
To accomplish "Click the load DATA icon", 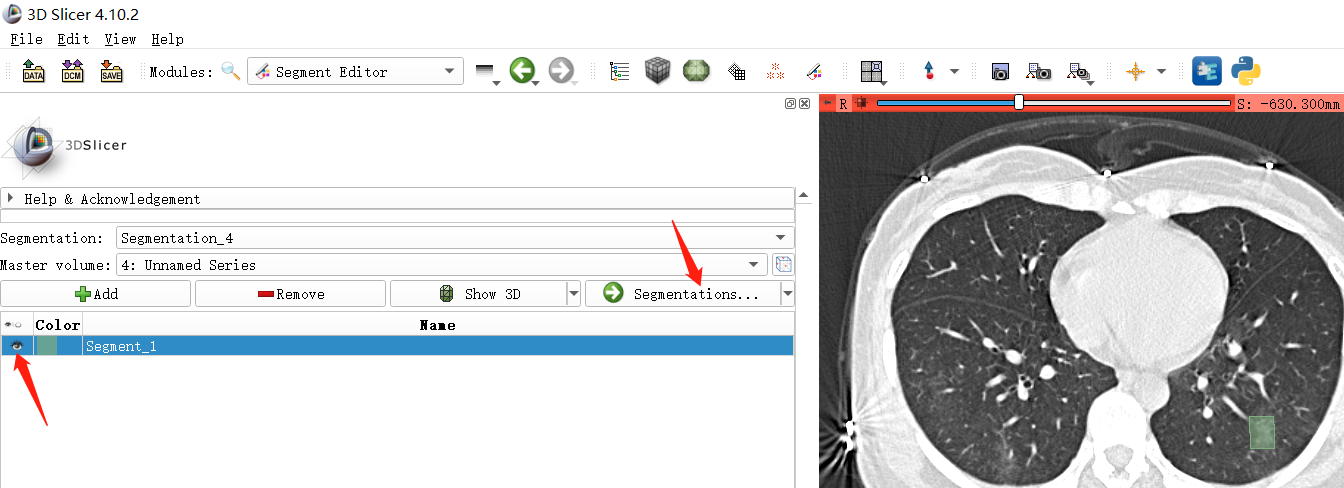I will [x=33, y=72].
